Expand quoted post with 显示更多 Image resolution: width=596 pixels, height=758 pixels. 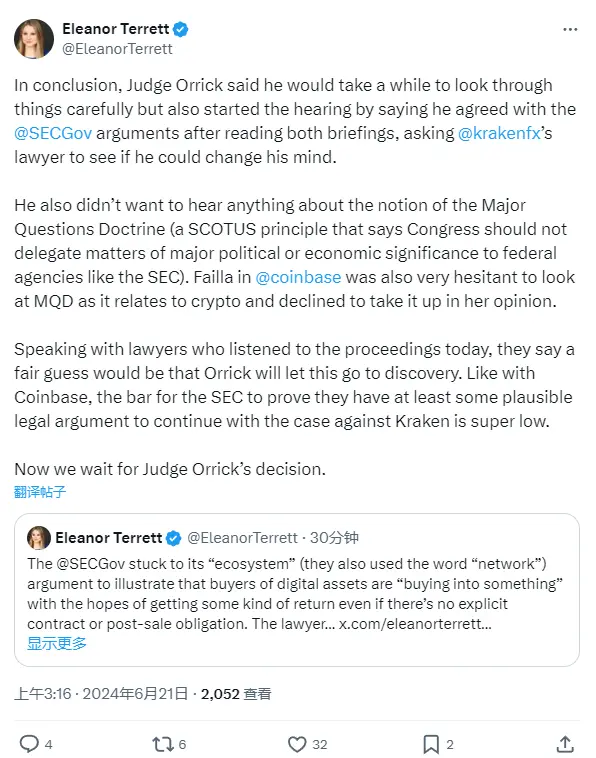click(x=57, y=643)
